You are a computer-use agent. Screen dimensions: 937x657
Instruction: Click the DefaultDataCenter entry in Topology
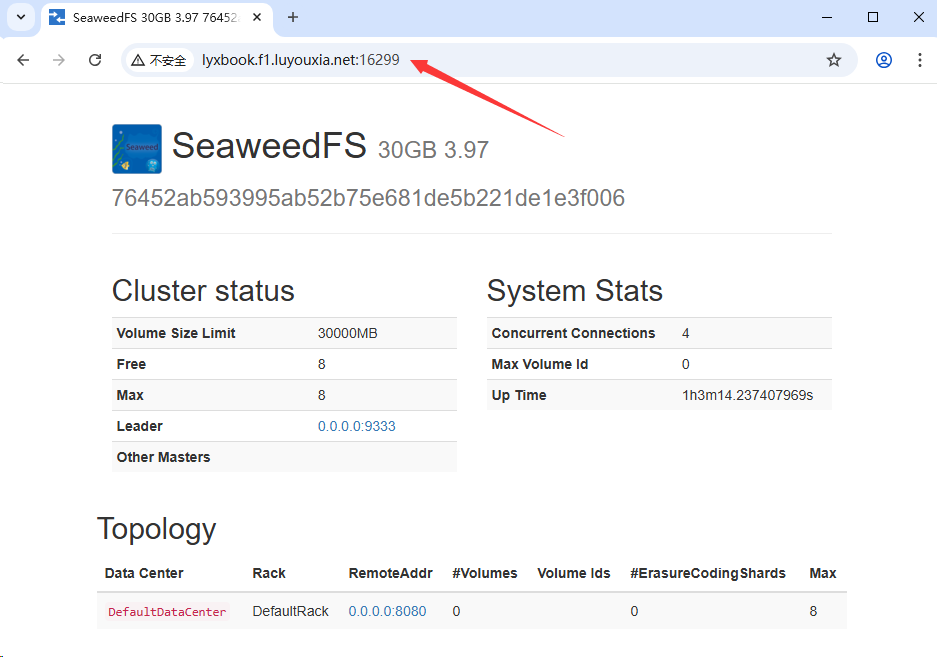coord(166,611)
